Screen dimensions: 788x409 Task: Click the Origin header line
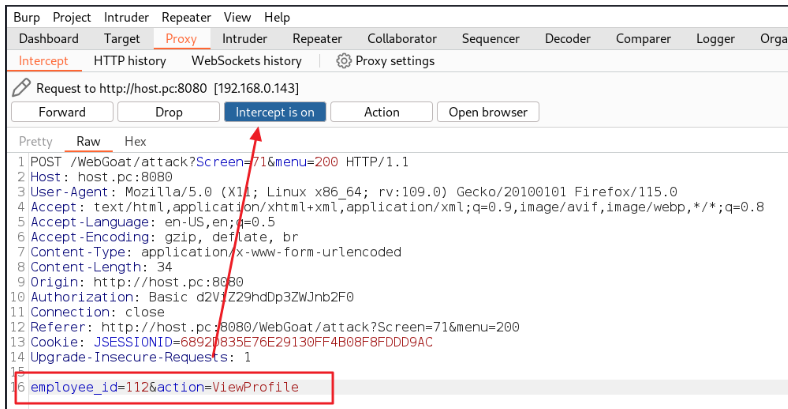137,282
